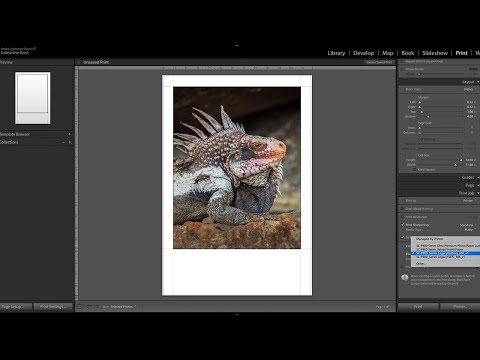Select the Print module tab
The height and width of the screenshot is (360, 480).
coord(461,53)
